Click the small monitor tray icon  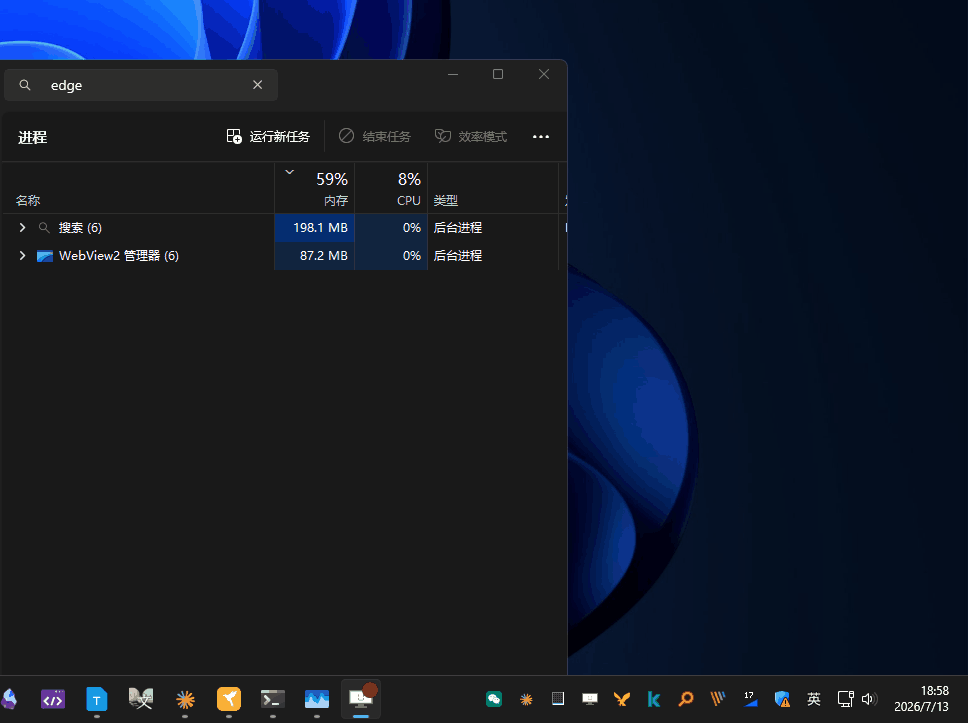pos(590,699)
